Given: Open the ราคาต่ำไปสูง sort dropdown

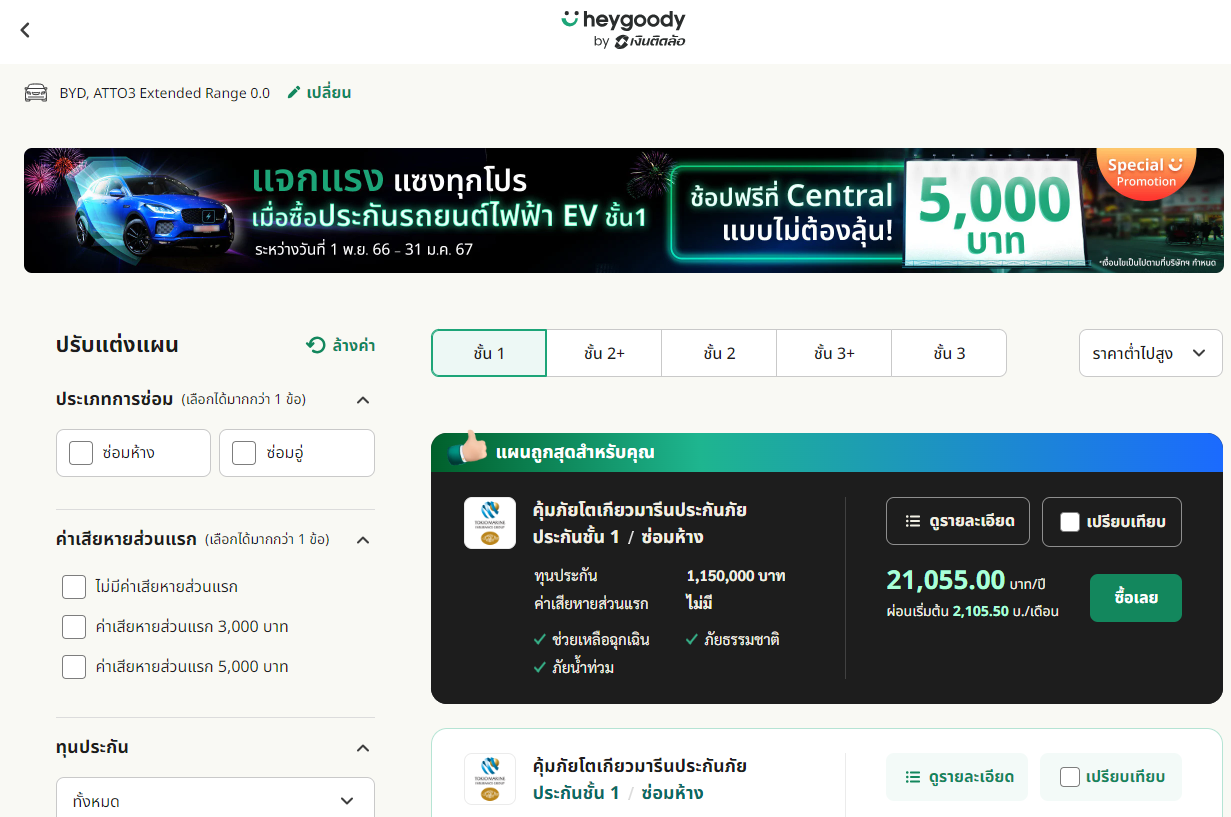Looking at the screenshot, I should tap(1151, 353).
